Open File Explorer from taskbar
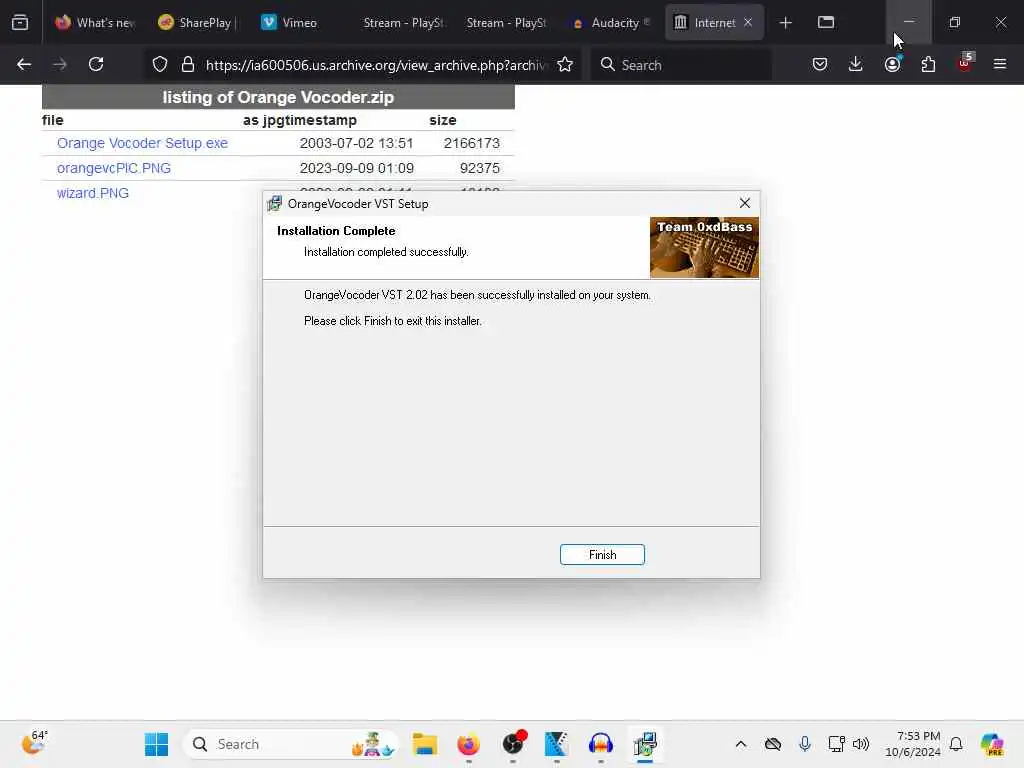 [424, 744]
